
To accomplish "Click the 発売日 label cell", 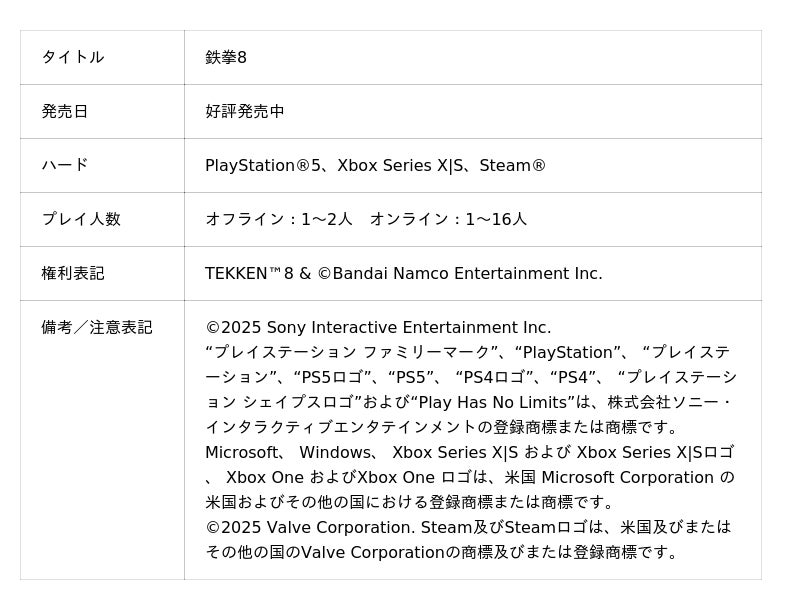I will pyautogui.click(x=64, y=111).
